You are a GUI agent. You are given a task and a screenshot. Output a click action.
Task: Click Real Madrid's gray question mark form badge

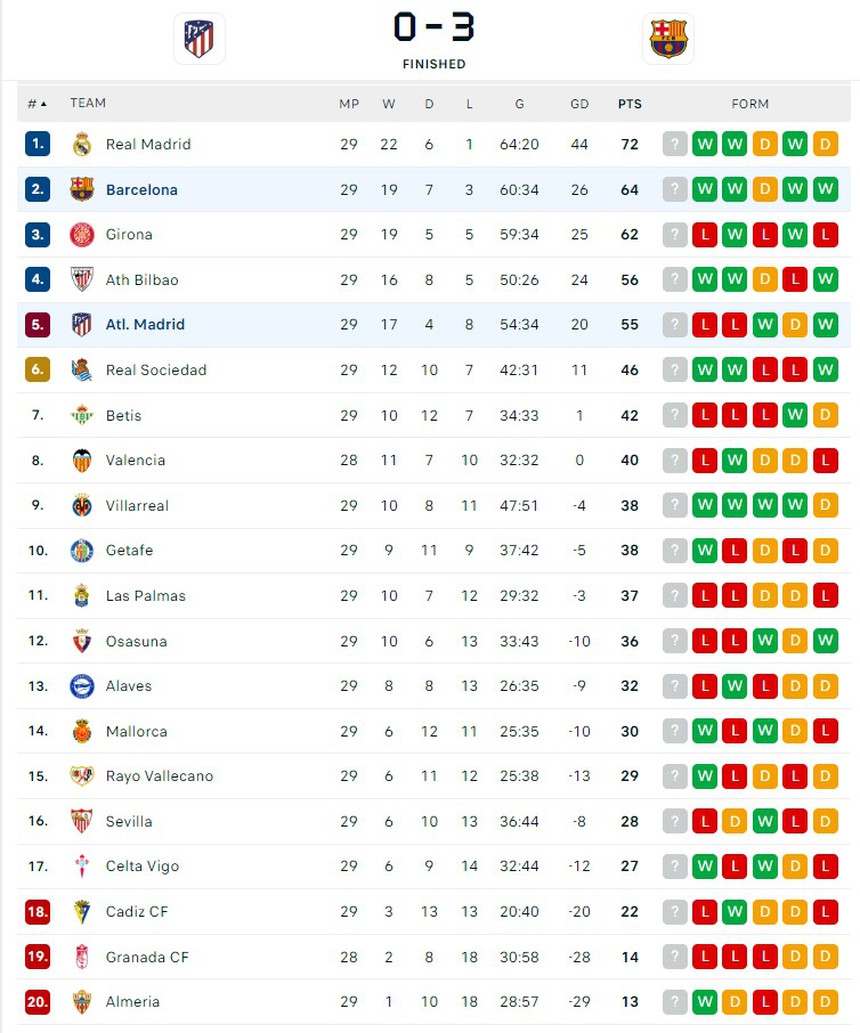point(675,144)
